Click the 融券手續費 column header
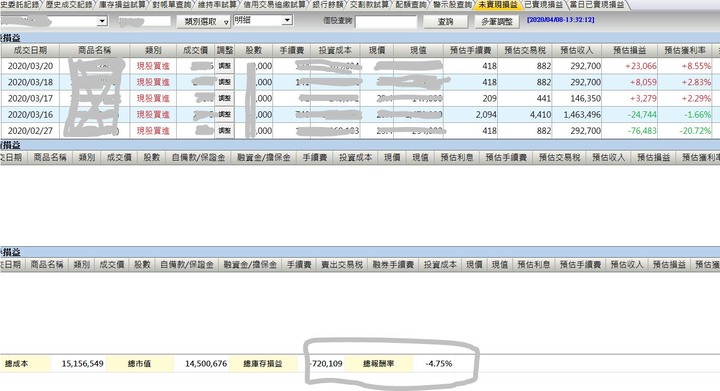The image size is (720, 391). pos(393,265)
